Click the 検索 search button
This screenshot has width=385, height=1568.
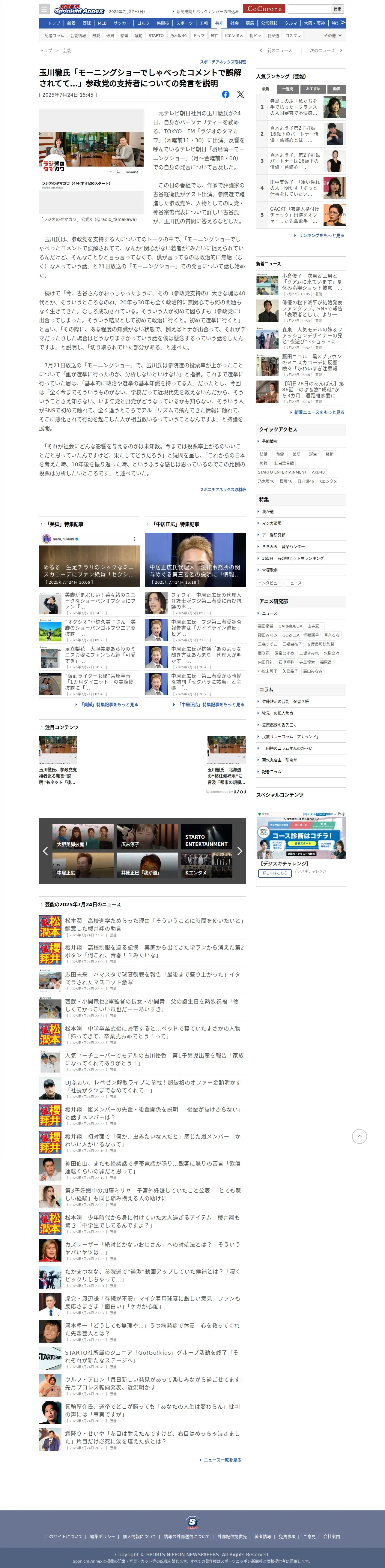(338, 9)
